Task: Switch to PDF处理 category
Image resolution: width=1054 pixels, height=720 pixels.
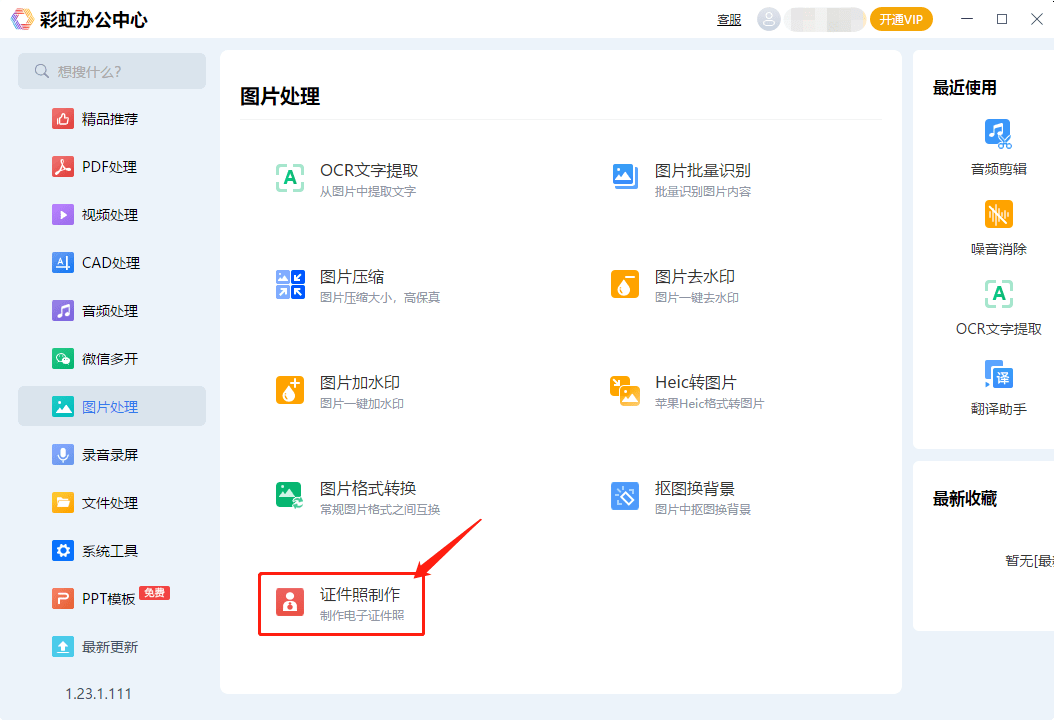Action: 110,167
